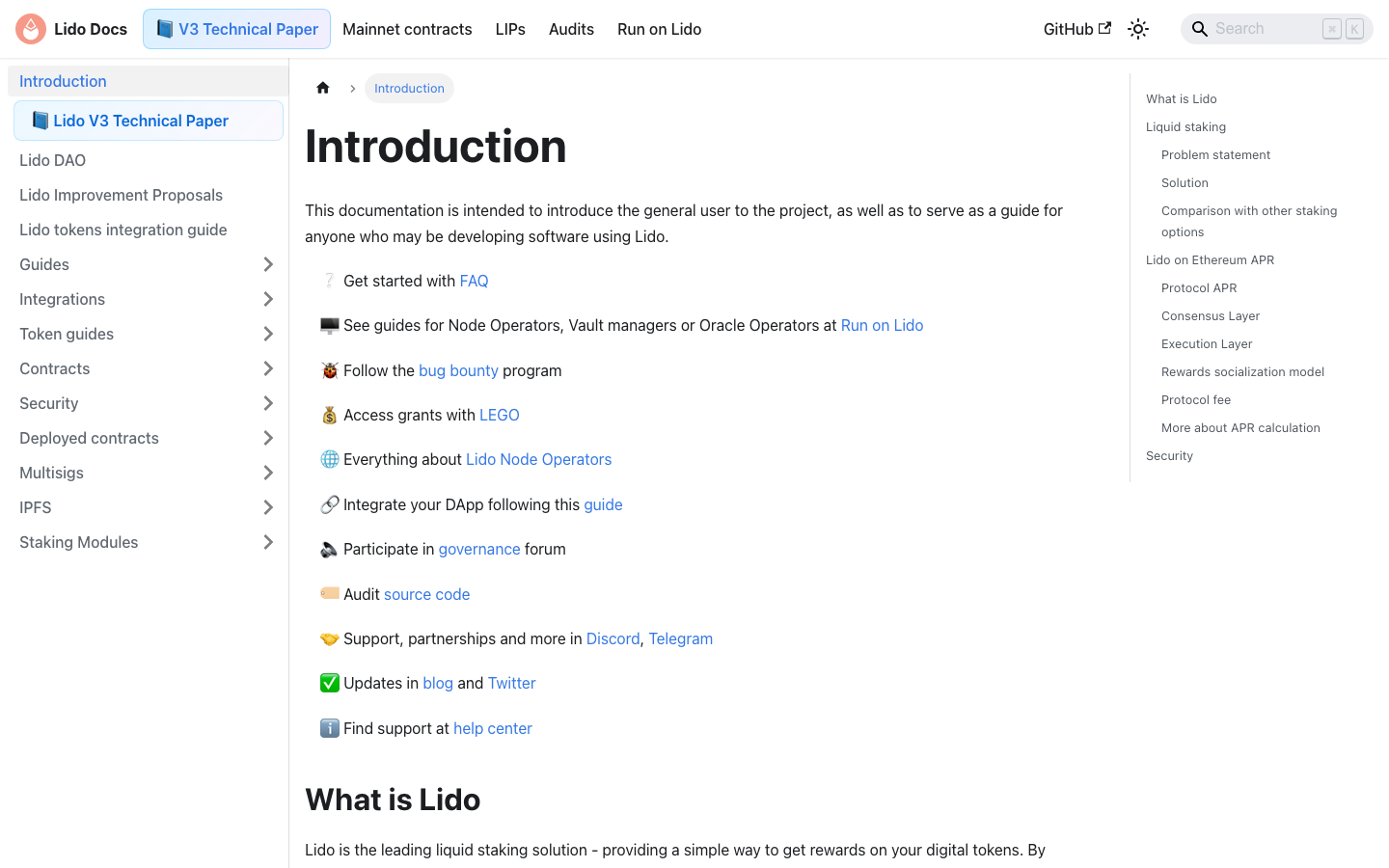This screenshot has width=1389, height=868.
Task: Follow the Lido Node Operators link
Action: point(538,459)
